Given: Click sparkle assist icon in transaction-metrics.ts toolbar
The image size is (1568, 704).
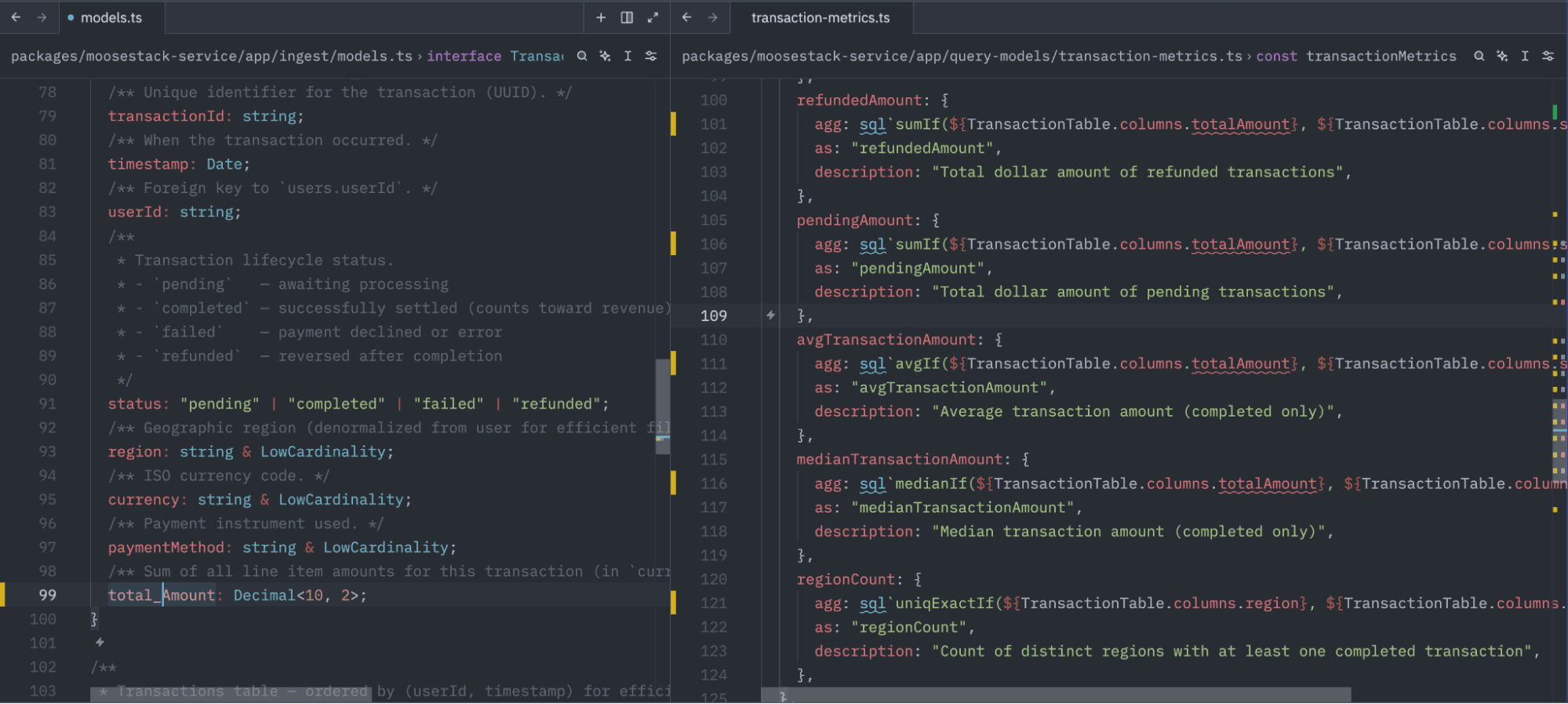Looking at the screenshot, I should [x=1501, y=56].
